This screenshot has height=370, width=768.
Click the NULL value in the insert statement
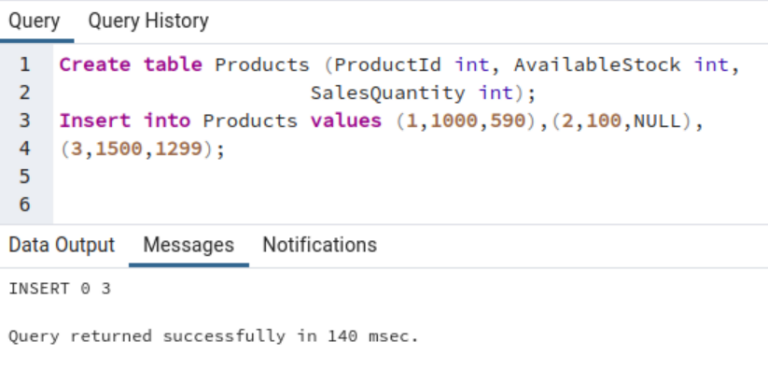(658, 121)
